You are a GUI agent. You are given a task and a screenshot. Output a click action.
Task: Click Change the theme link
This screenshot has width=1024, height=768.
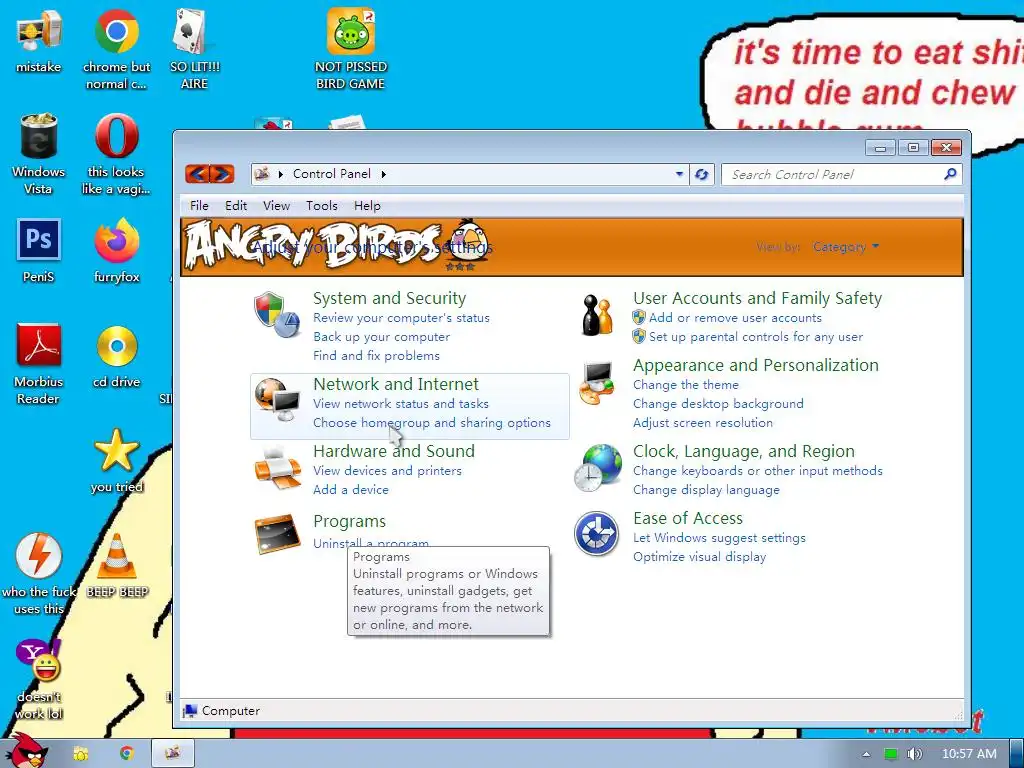tap(686, 385)
